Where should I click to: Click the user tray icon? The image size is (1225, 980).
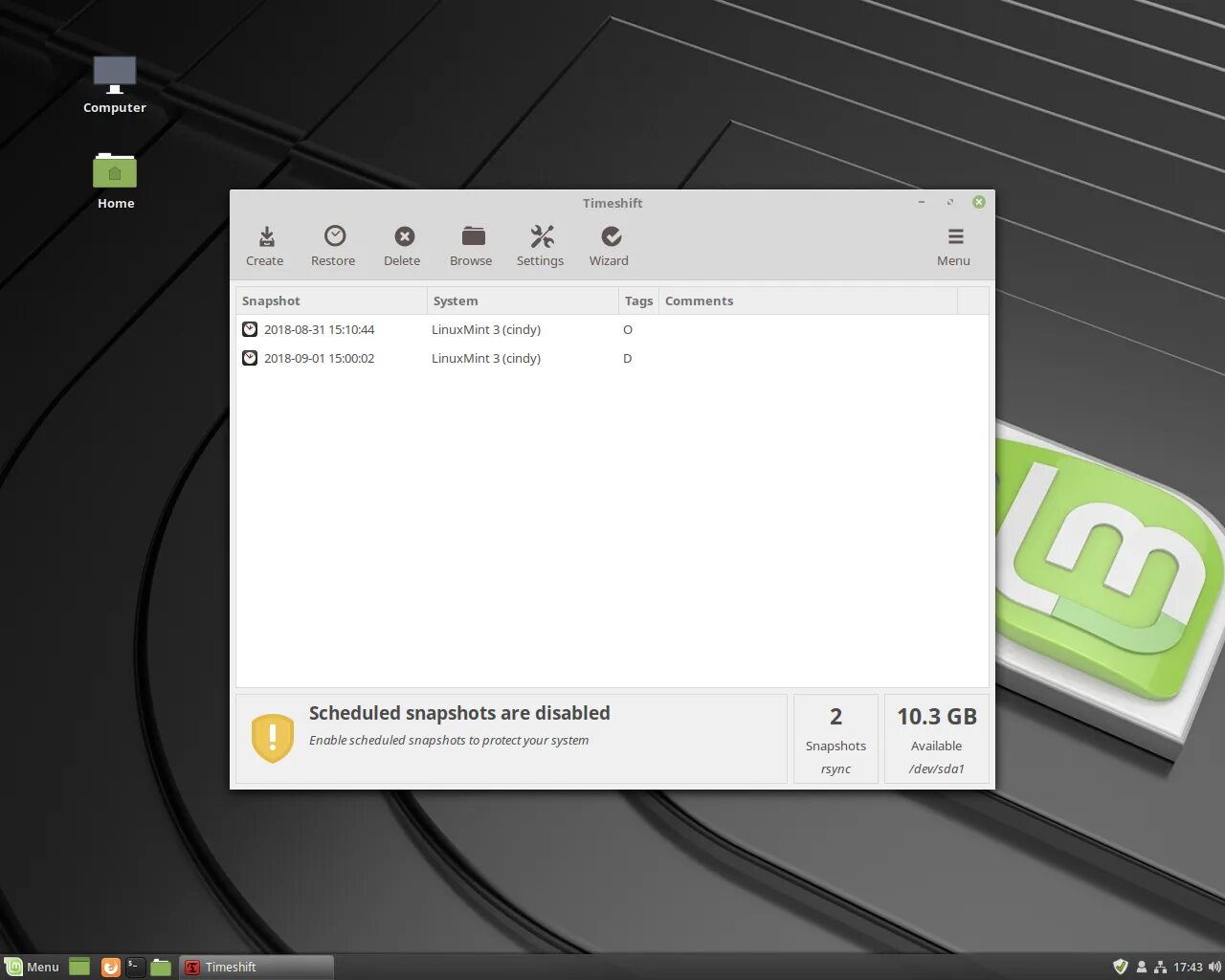click(x=1142, y=967)
